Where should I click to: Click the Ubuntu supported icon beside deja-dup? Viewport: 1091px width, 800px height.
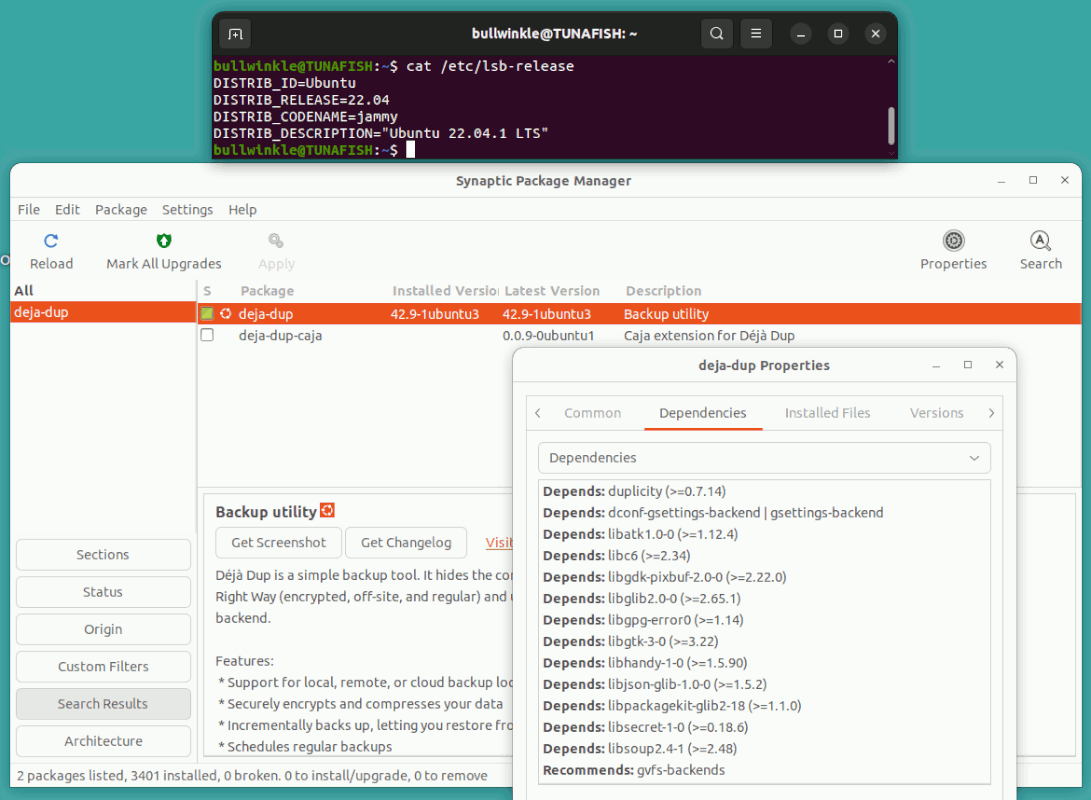(x=225, y=314)
